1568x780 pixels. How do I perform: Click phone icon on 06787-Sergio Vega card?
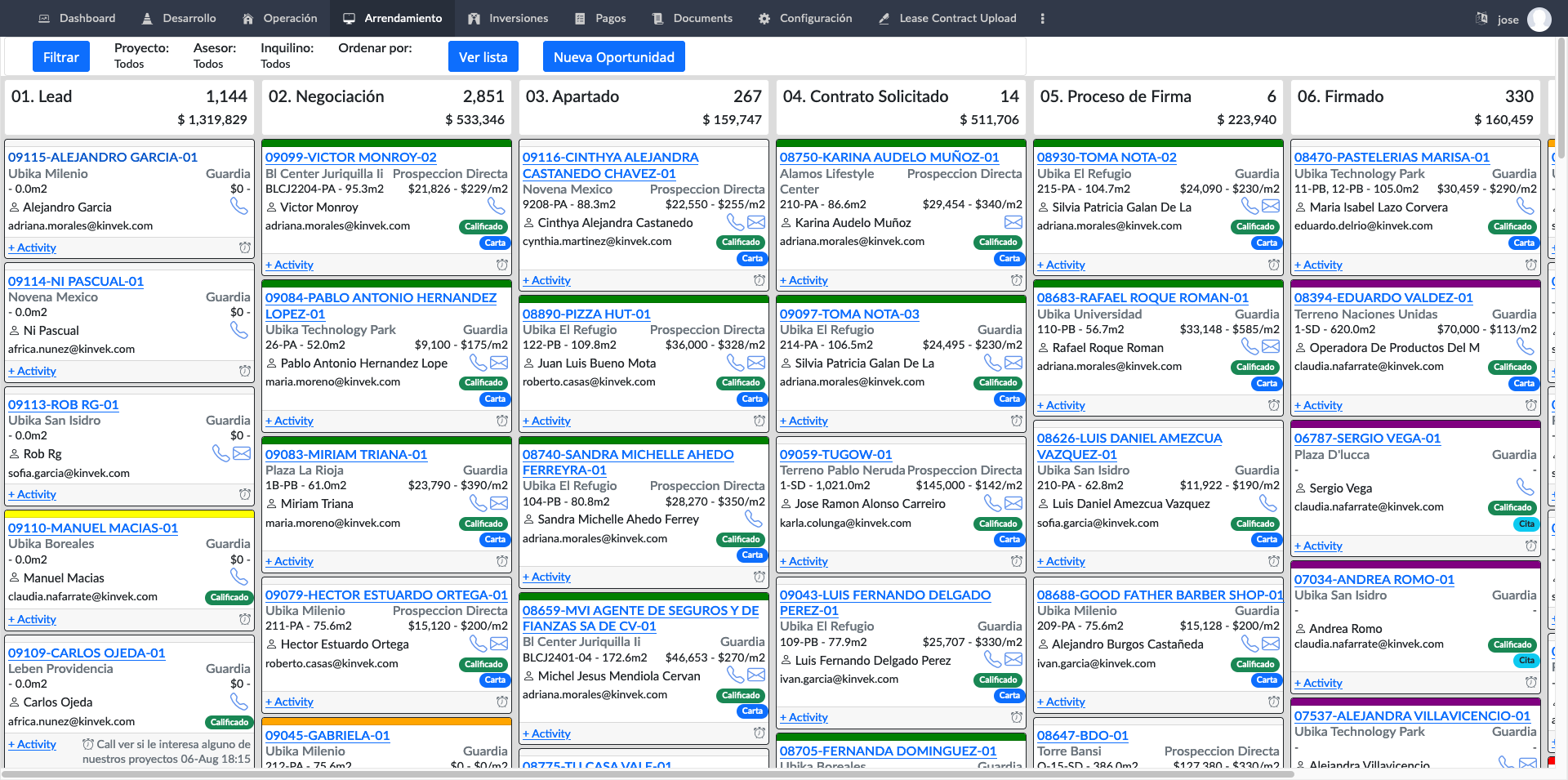coord(1524,487)
